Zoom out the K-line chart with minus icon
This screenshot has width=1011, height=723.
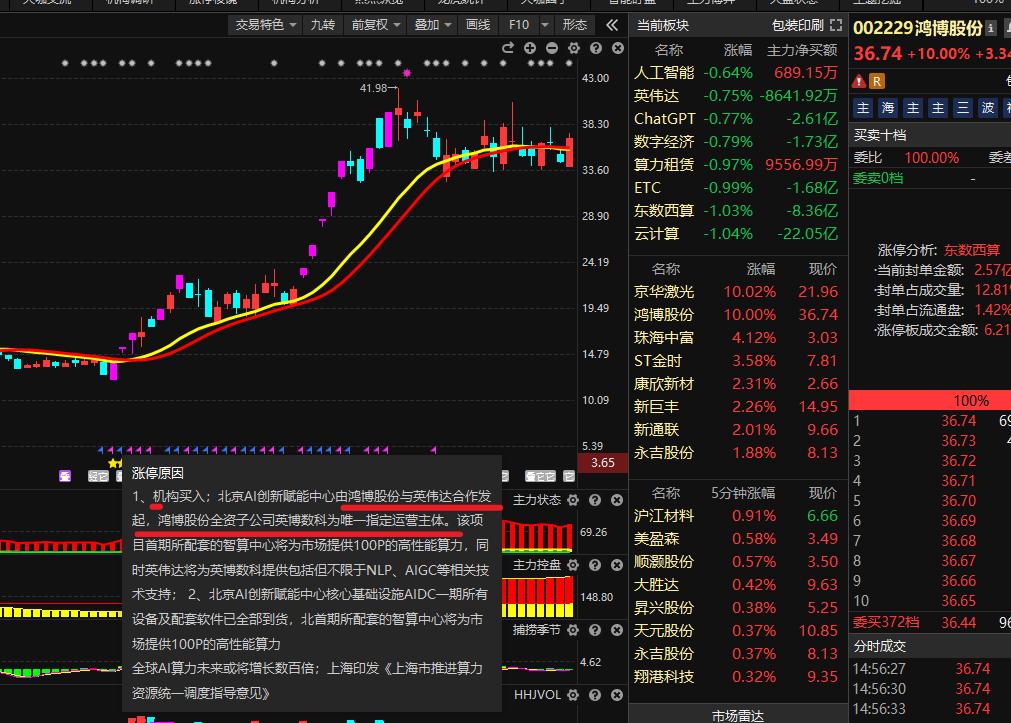[552, 48]
